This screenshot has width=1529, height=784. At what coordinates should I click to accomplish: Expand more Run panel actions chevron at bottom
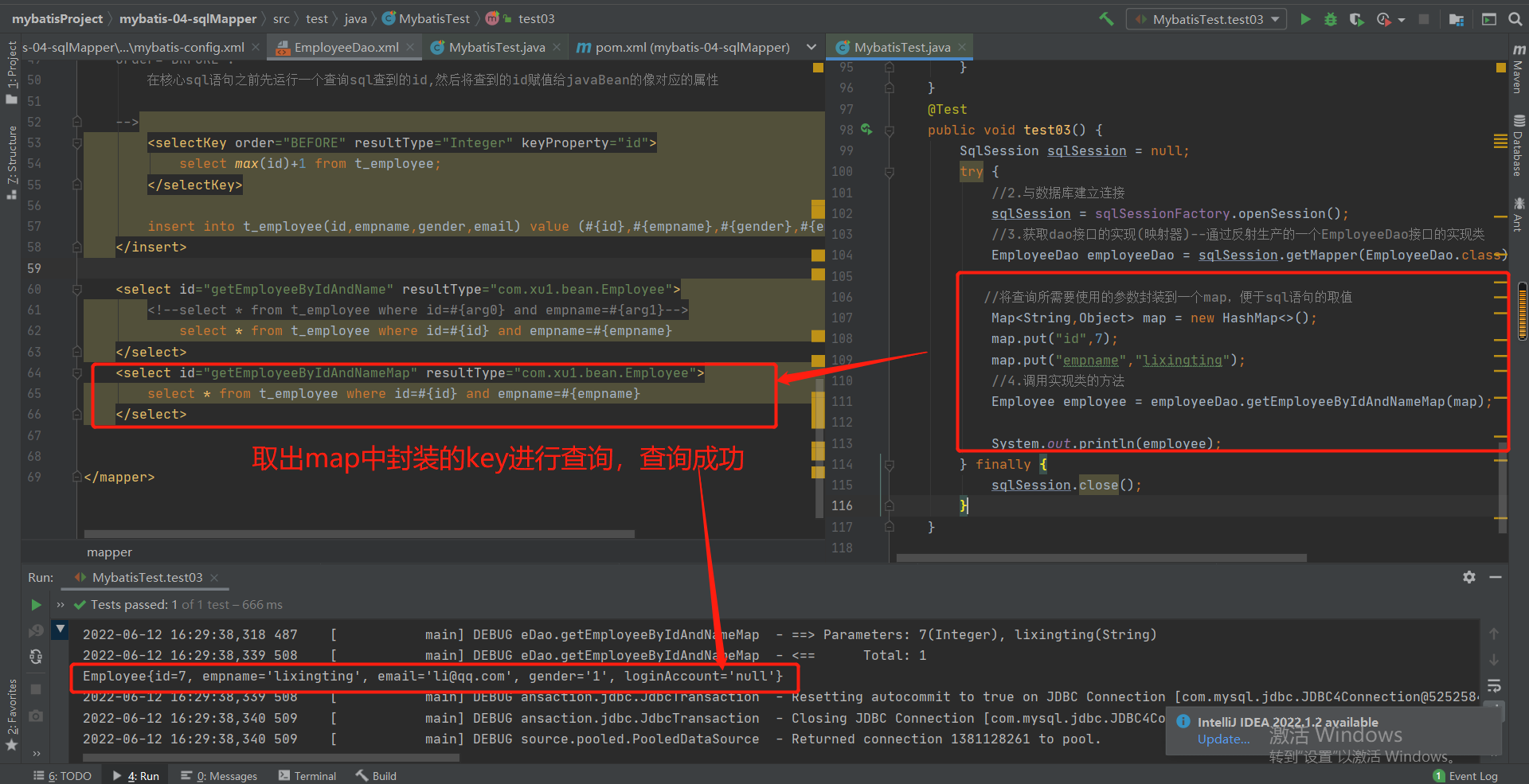coord(36,753)
